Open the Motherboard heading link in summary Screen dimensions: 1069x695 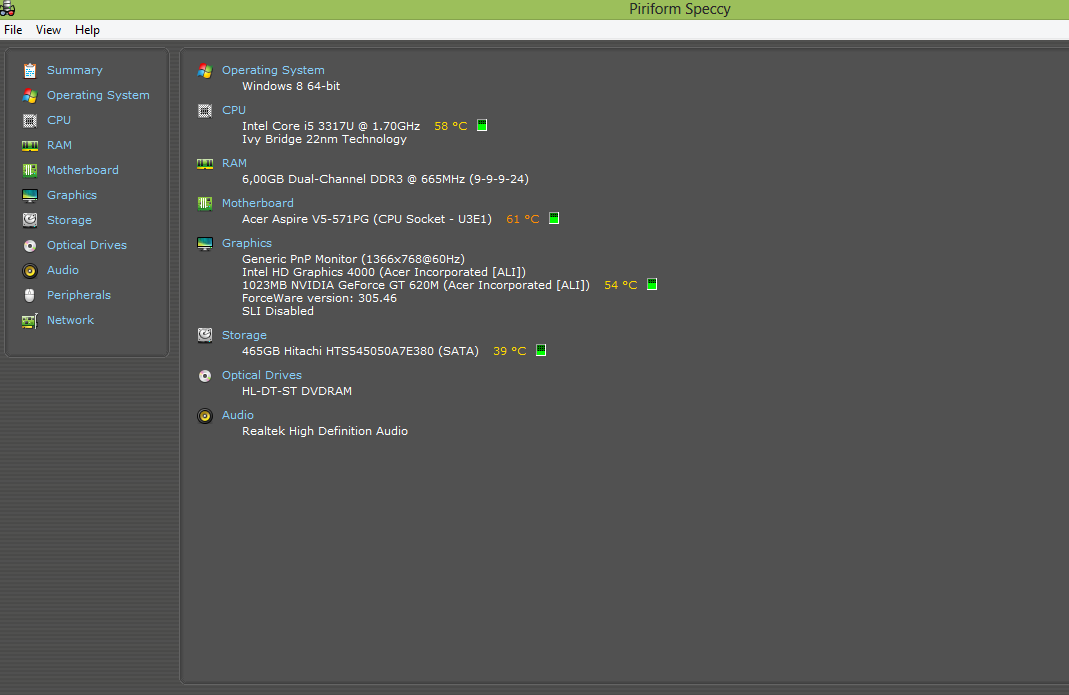coord(257,203)
